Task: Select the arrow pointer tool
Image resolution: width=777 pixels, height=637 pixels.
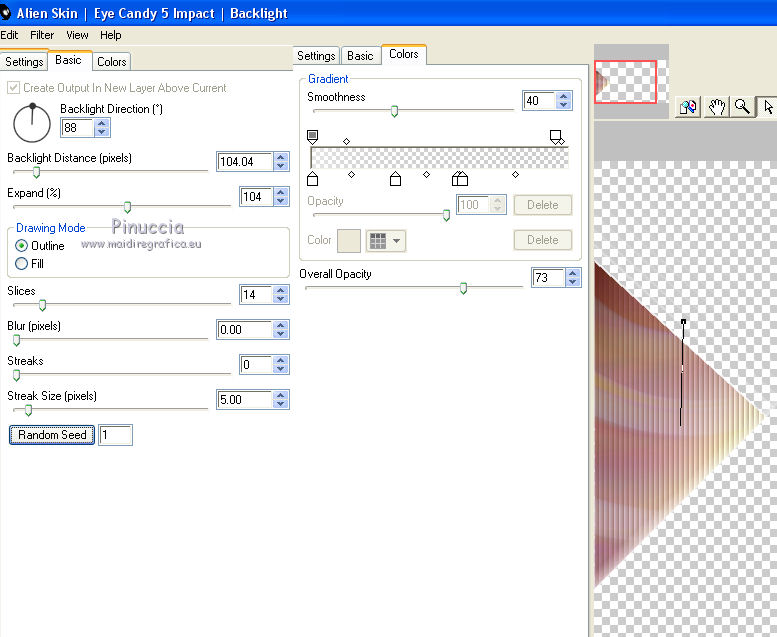Action: coord(768,107)
